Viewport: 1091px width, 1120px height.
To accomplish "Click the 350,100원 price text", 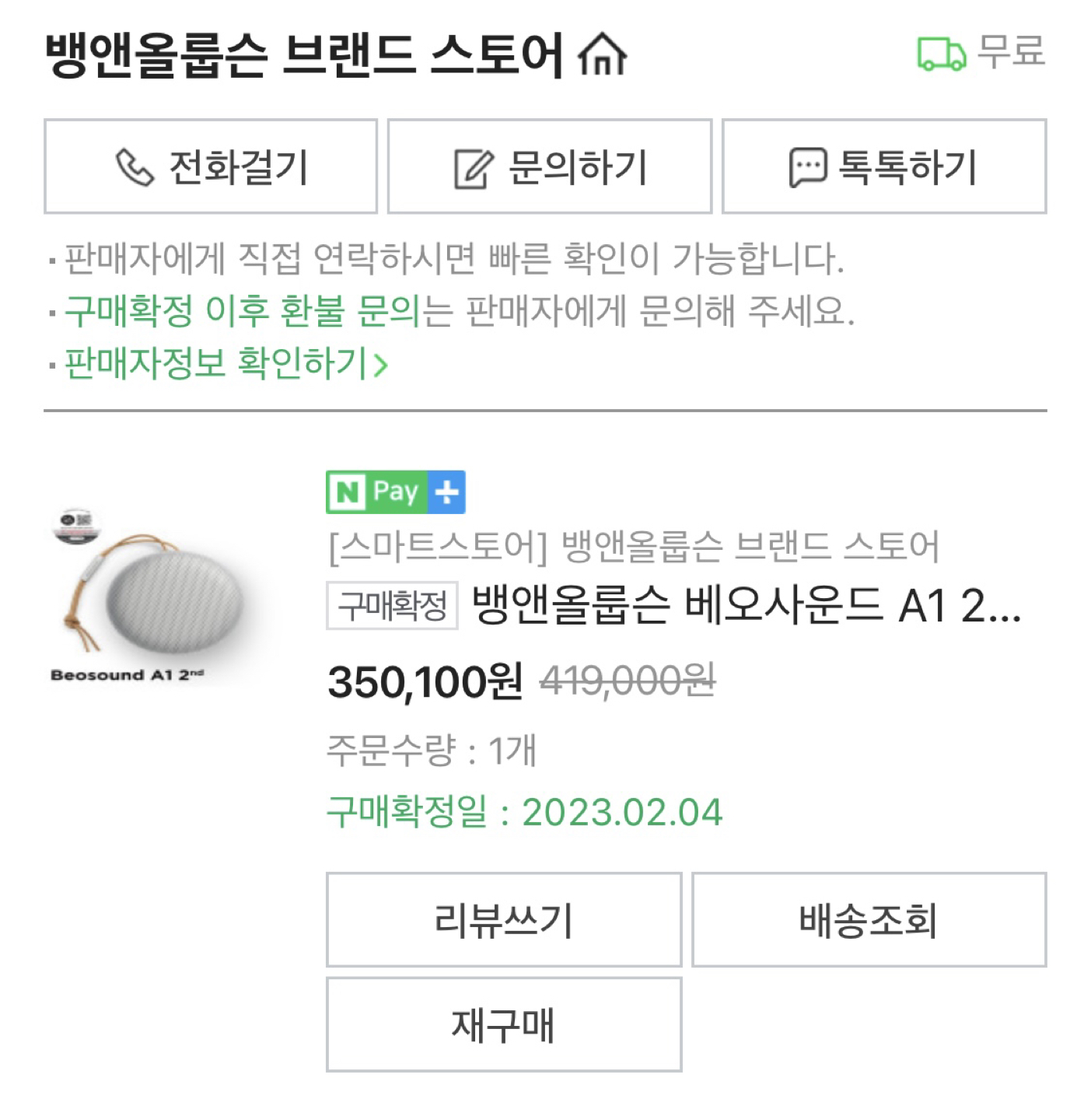I will (425, 682).
